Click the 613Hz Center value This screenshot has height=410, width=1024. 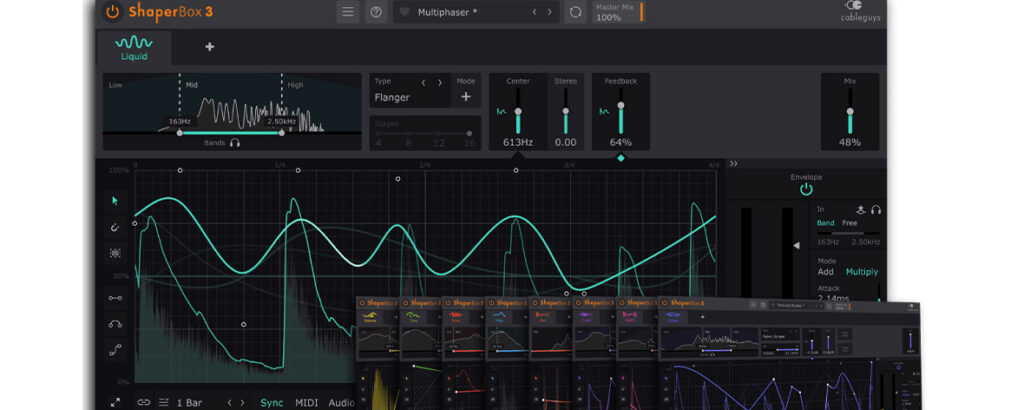click(518, 142)
